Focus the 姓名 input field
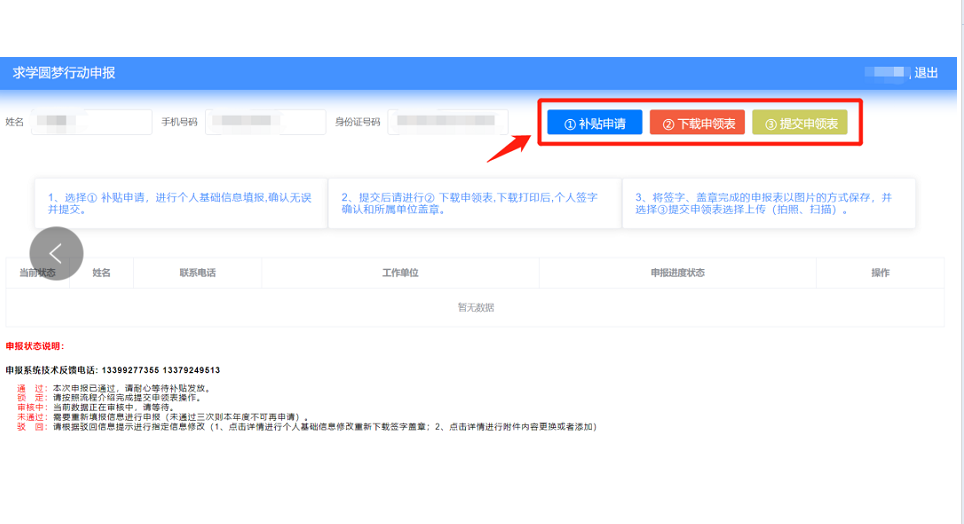The image size is (964, 524). click(92, 122)
